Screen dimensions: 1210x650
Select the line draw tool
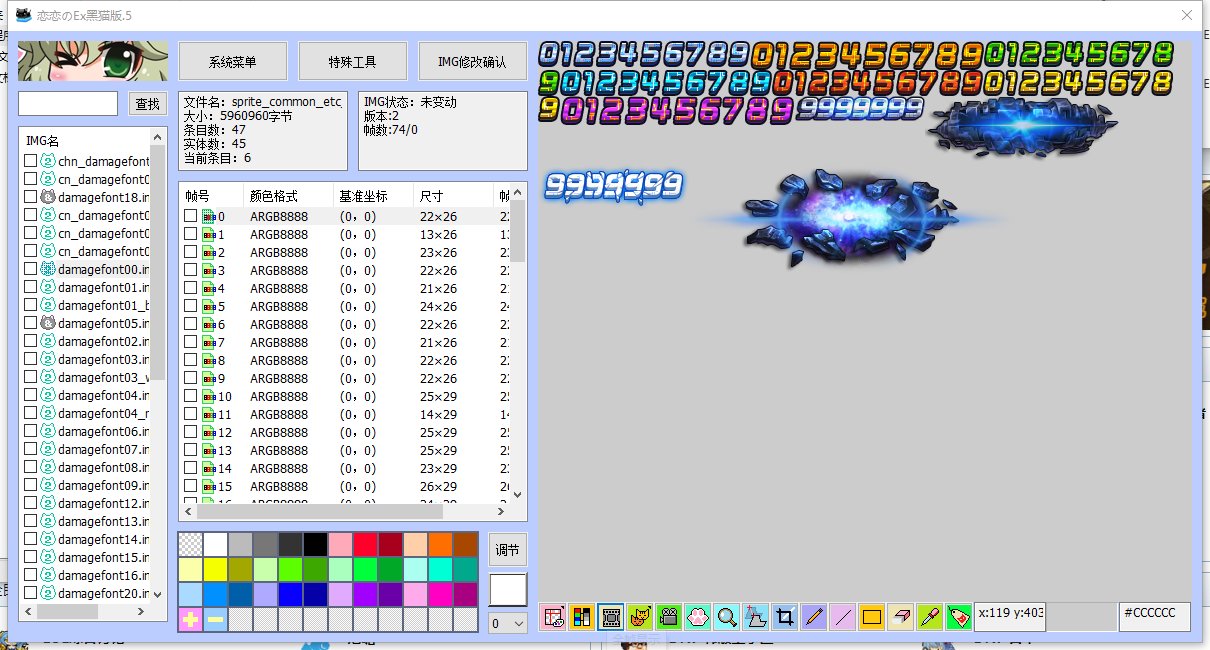(843, 617)
